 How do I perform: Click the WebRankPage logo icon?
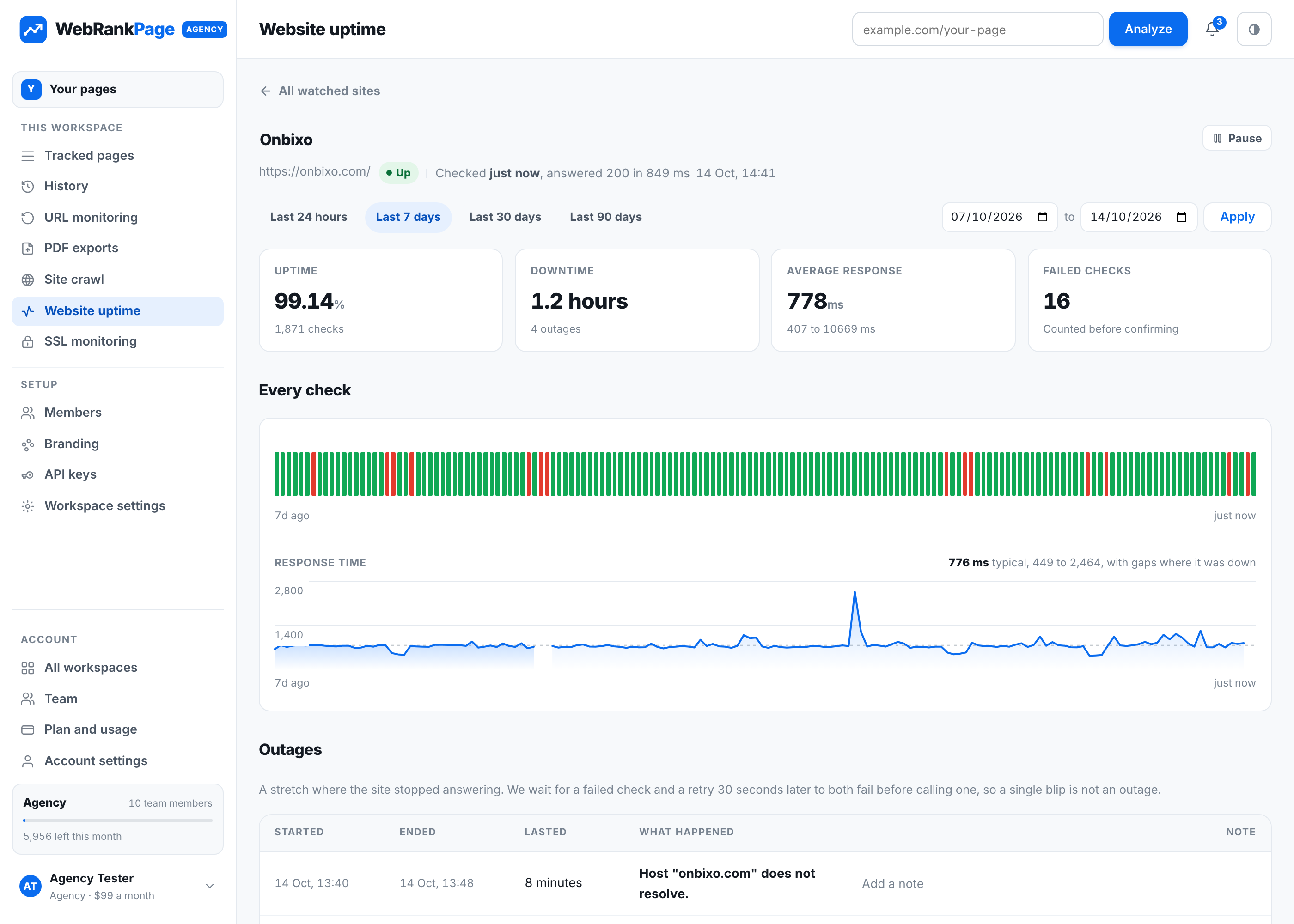coord(33,29)
